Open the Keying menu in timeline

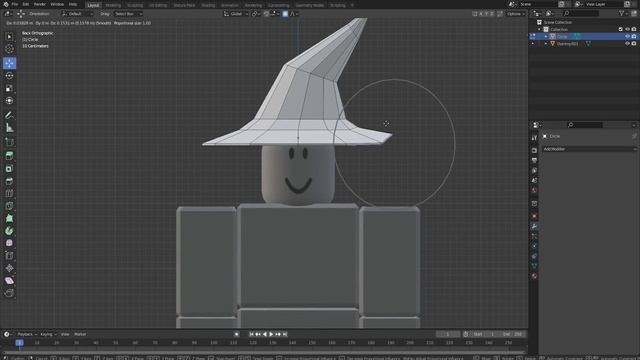click(48, 334)
